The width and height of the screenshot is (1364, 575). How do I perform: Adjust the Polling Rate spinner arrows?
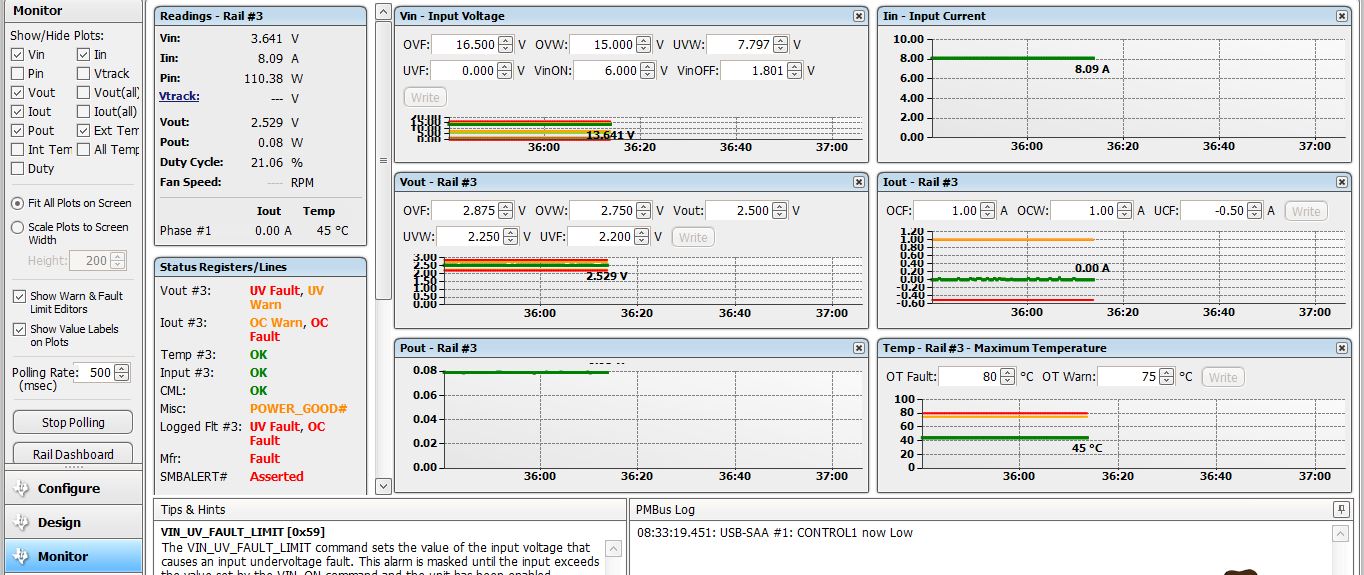[122, 373]
